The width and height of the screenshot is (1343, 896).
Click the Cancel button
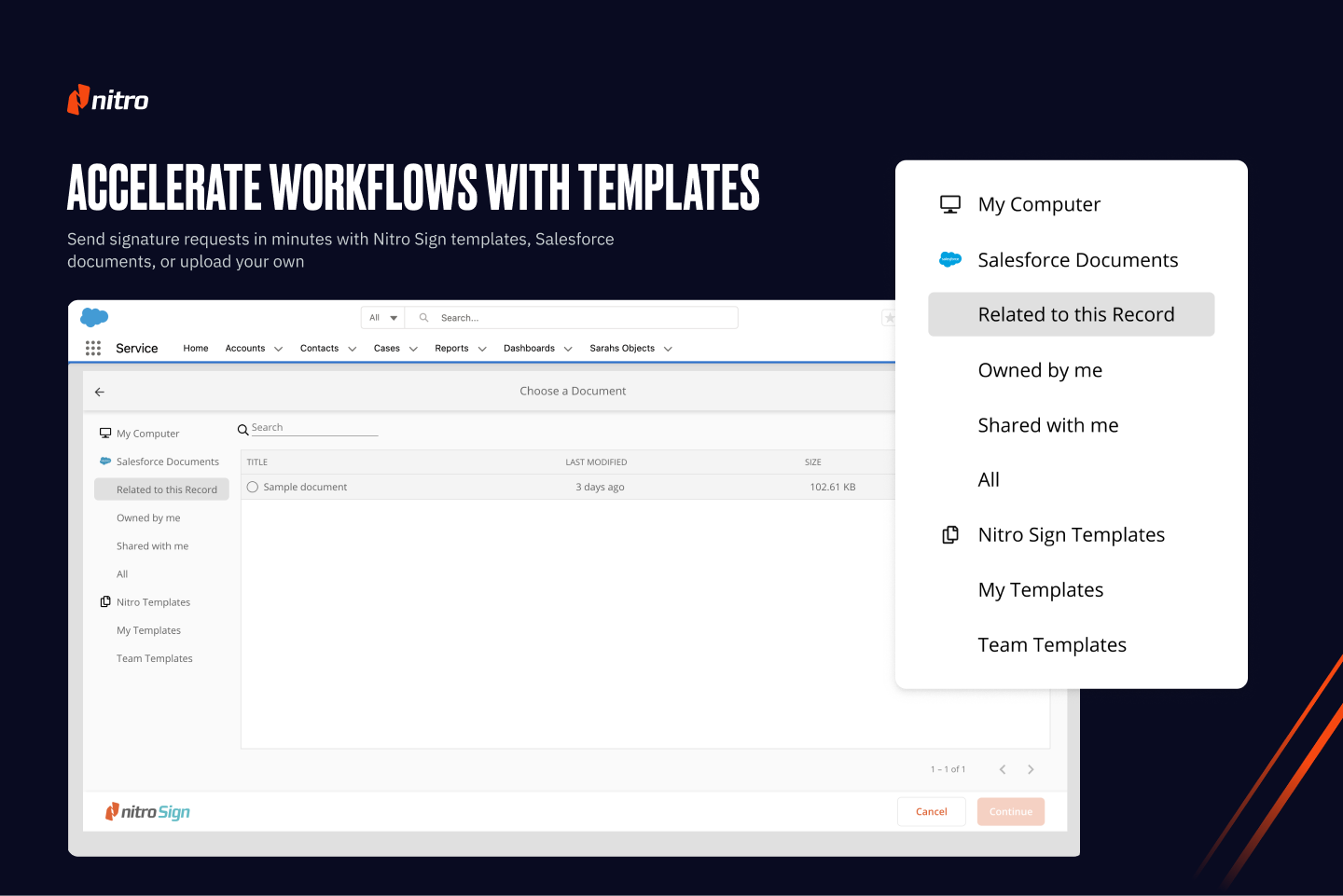pyautogui.click(x=931, y=812)
